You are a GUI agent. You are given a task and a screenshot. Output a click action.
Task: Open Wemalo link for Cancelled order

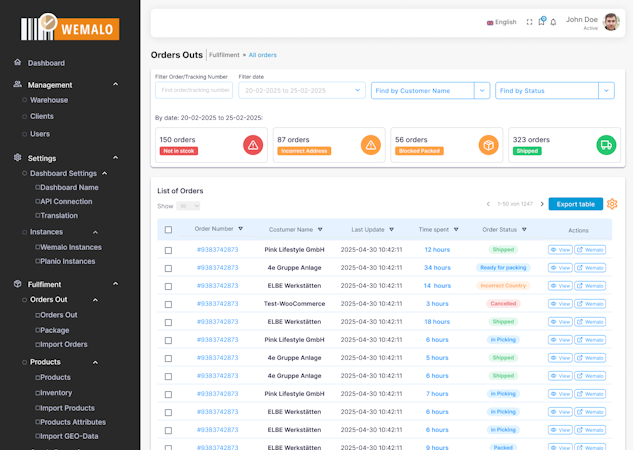(x=590, y=304)
